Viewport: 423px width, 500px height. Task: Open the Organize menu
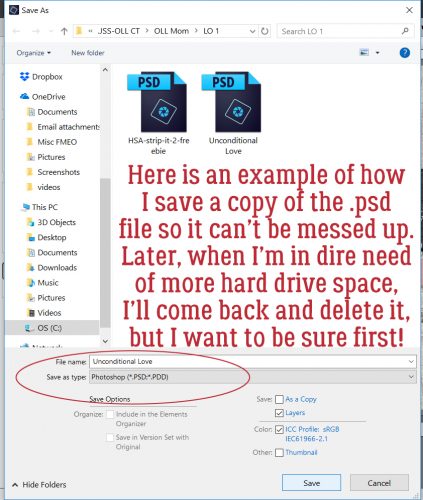34,53
